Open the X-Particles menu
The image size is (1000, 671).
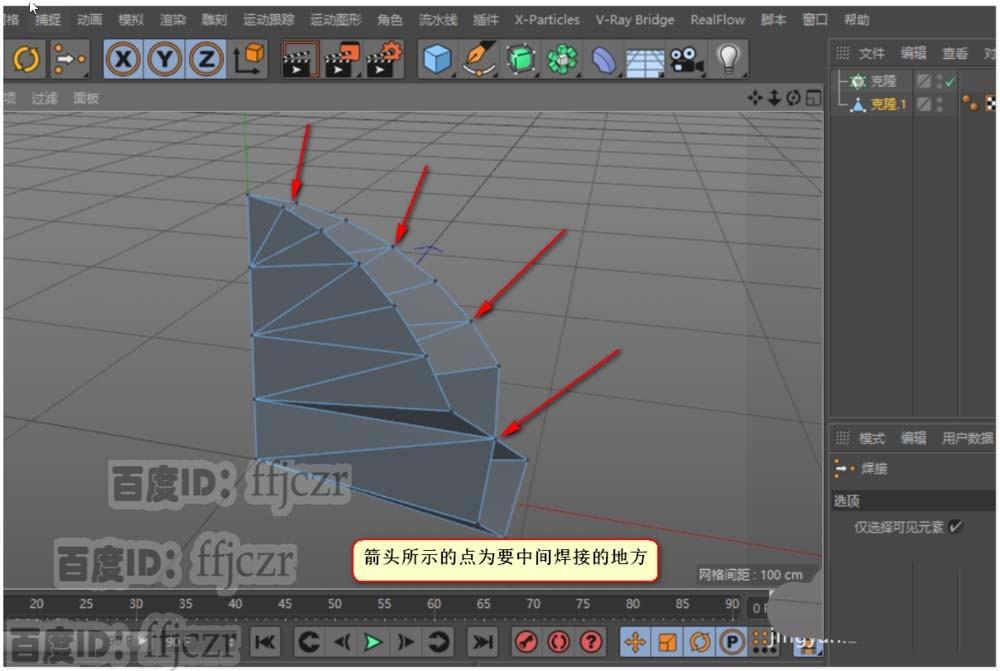[x=547, y=19]
